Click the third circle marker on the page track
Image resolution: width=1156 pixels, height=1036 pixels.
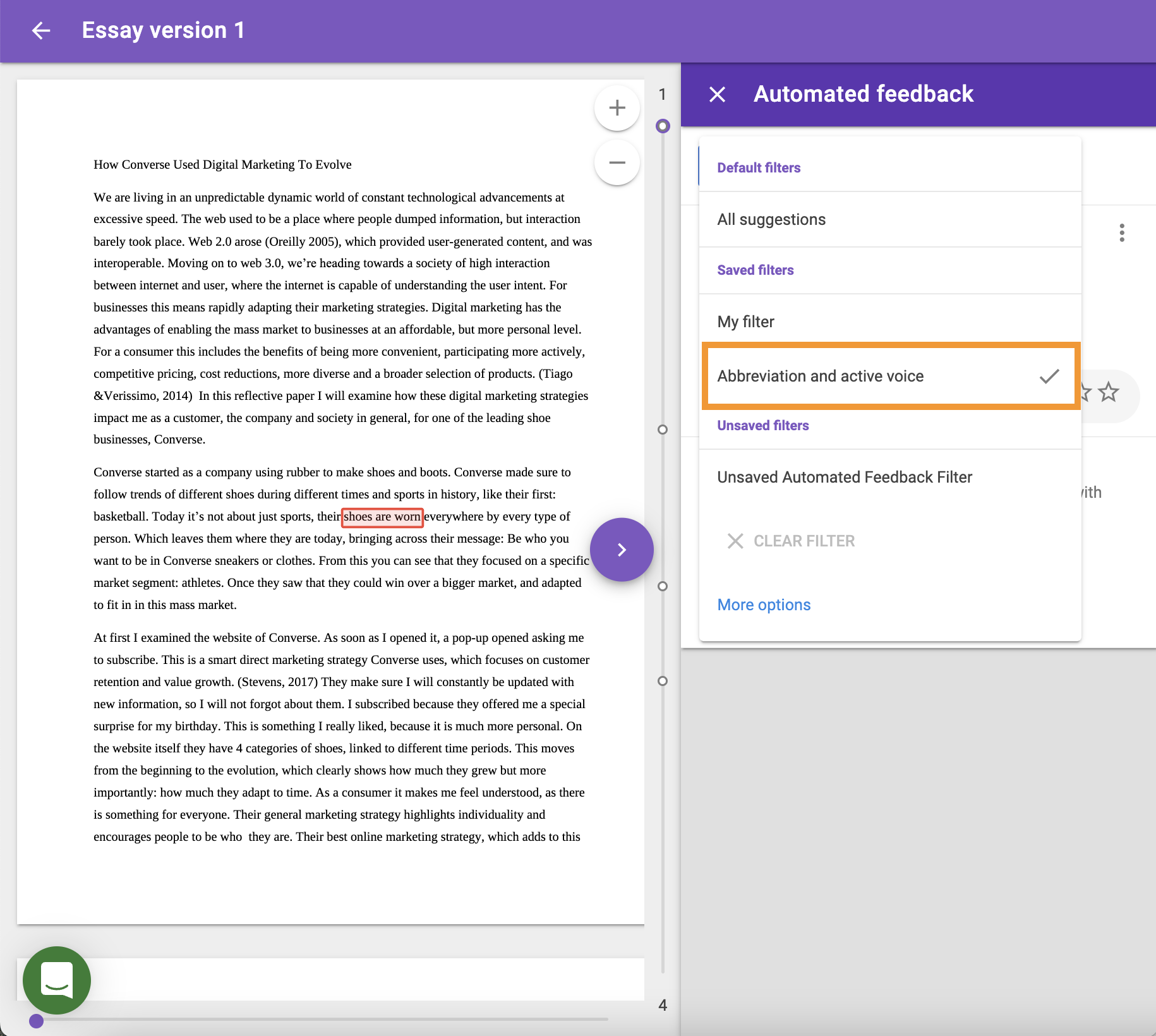click(x=662, y=586)
